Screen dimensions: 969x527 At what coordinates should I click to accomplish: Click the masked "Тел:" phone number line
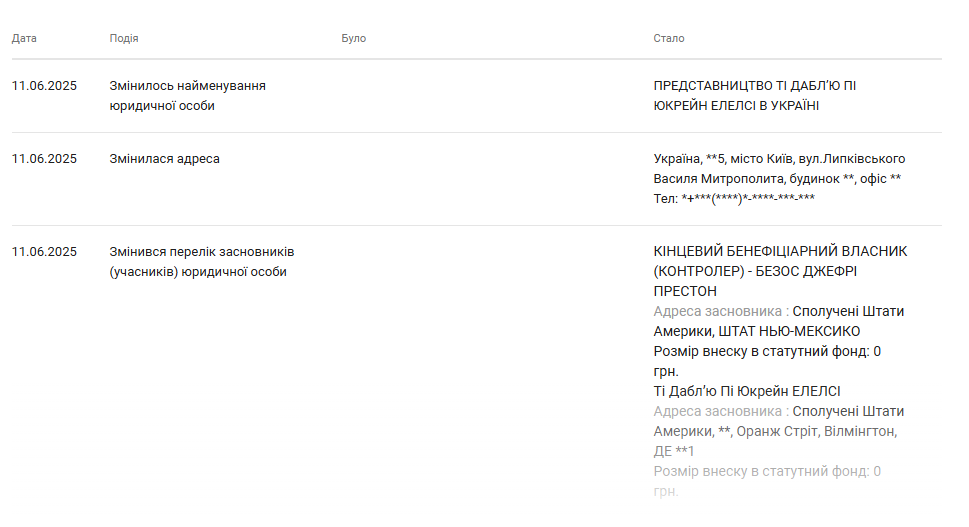coord(734,199)
